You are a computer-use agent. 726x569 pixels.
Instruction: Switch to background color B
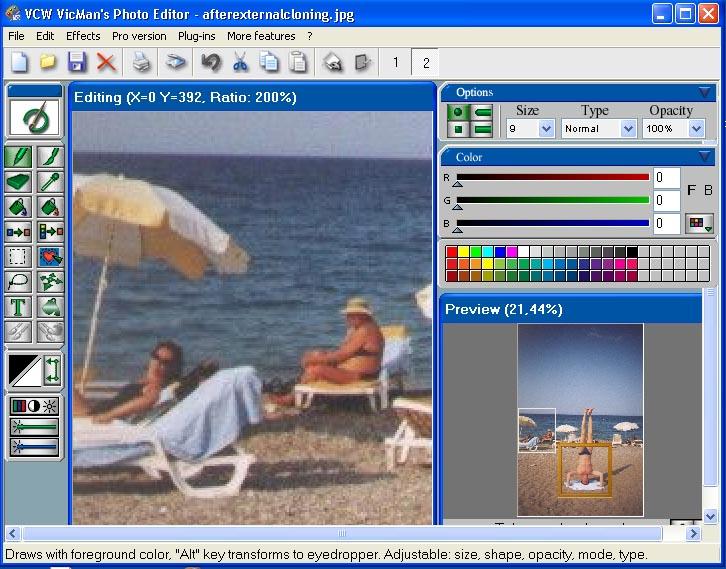708,190
